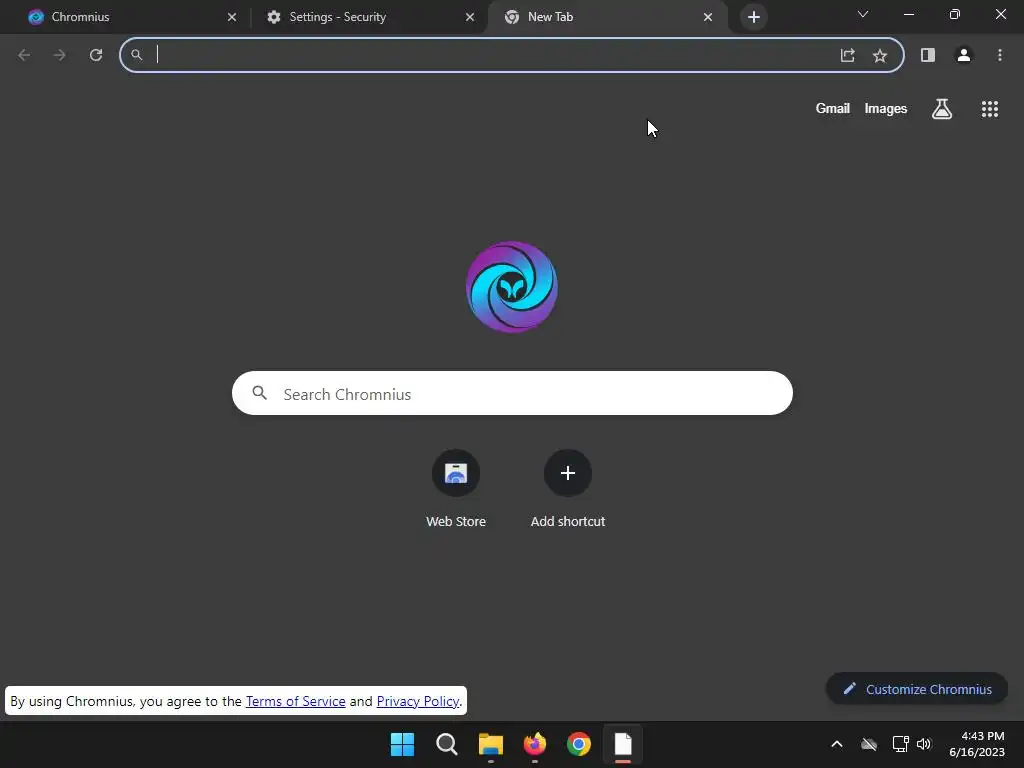Launch Chrome from the taskbar

pyautogui.click(x=579, y=744)
